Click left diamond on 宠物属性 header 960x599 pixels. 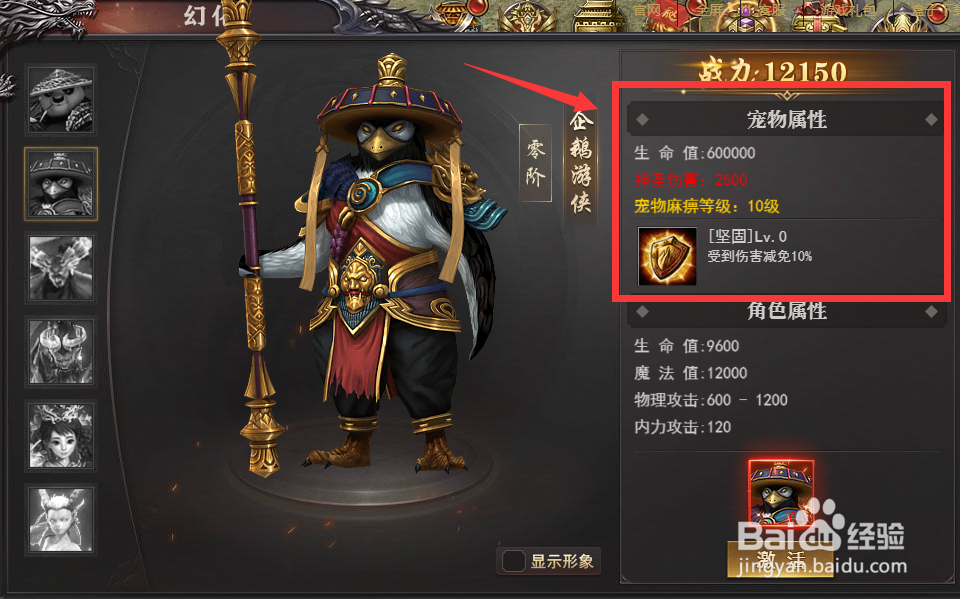coord(642,120)
